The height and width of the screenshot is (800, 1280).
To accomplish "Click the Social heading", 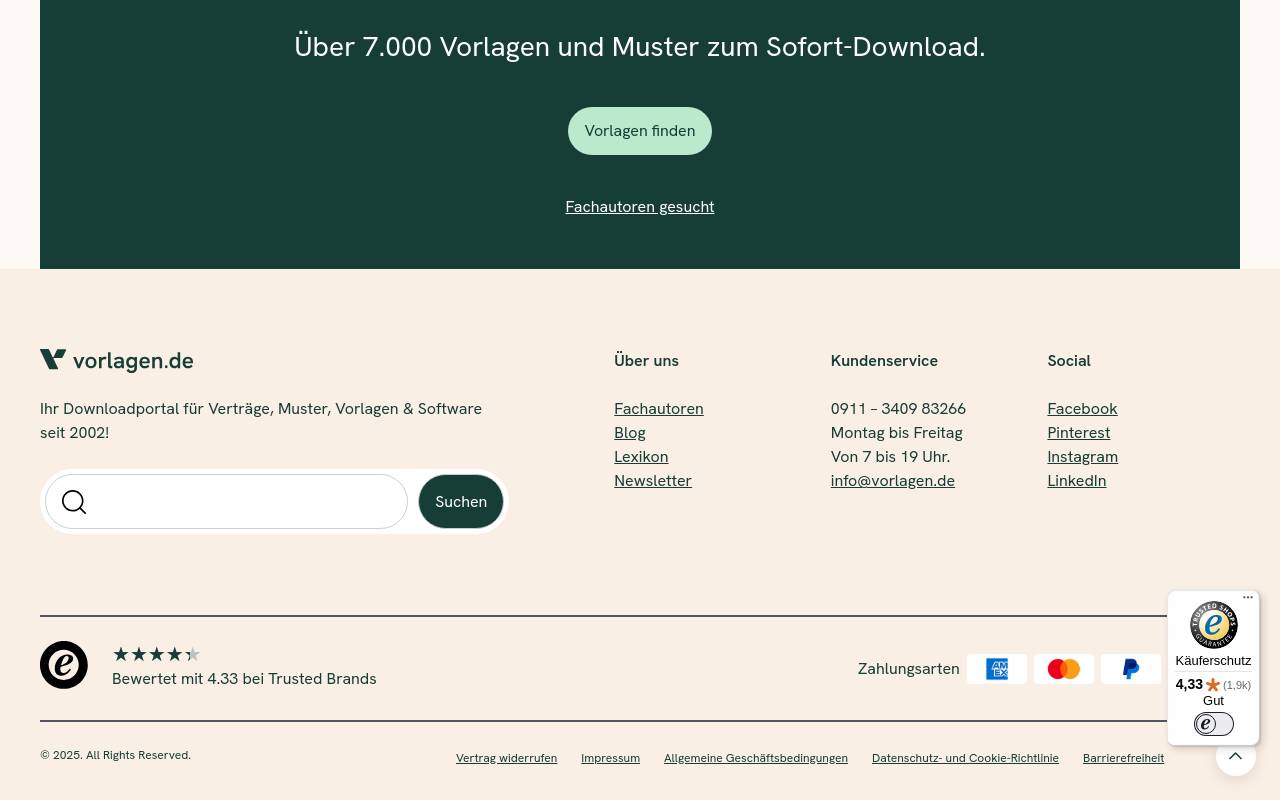I will (1069, 361).
